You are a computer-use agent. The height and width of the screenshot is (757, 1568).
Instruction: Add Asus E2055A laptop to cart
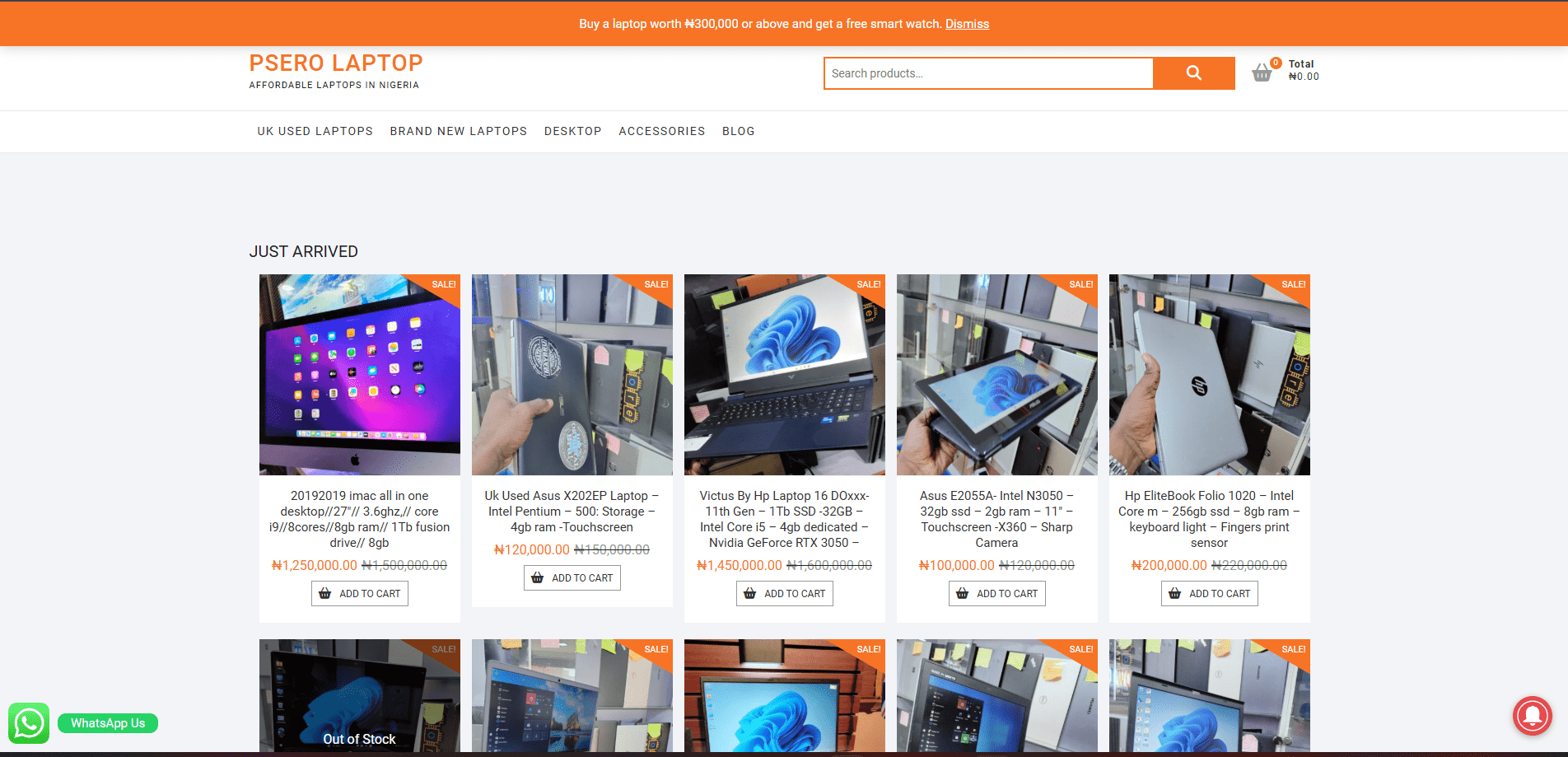click(x=997, y=594)
